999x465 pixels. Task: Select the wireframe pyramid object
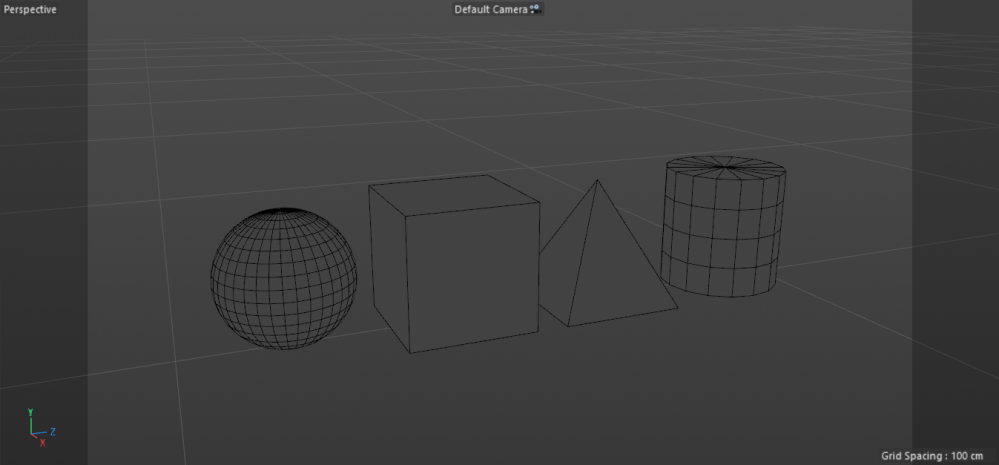608,254
